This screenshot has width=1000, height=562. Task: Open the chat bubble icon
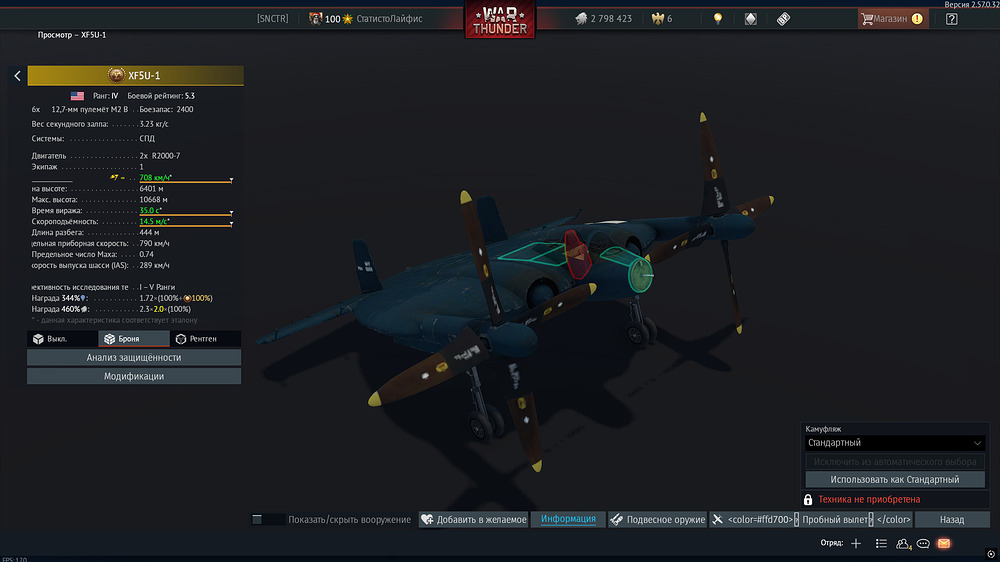click(923, 544)
